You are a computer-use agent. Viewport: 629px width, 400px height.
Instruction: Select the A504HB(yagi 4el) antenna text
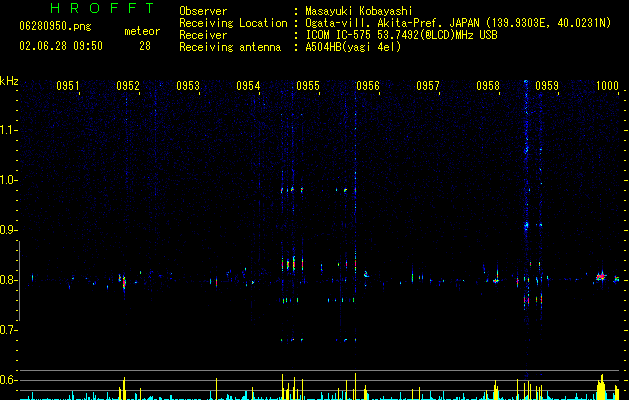click(x=353, y=47)
